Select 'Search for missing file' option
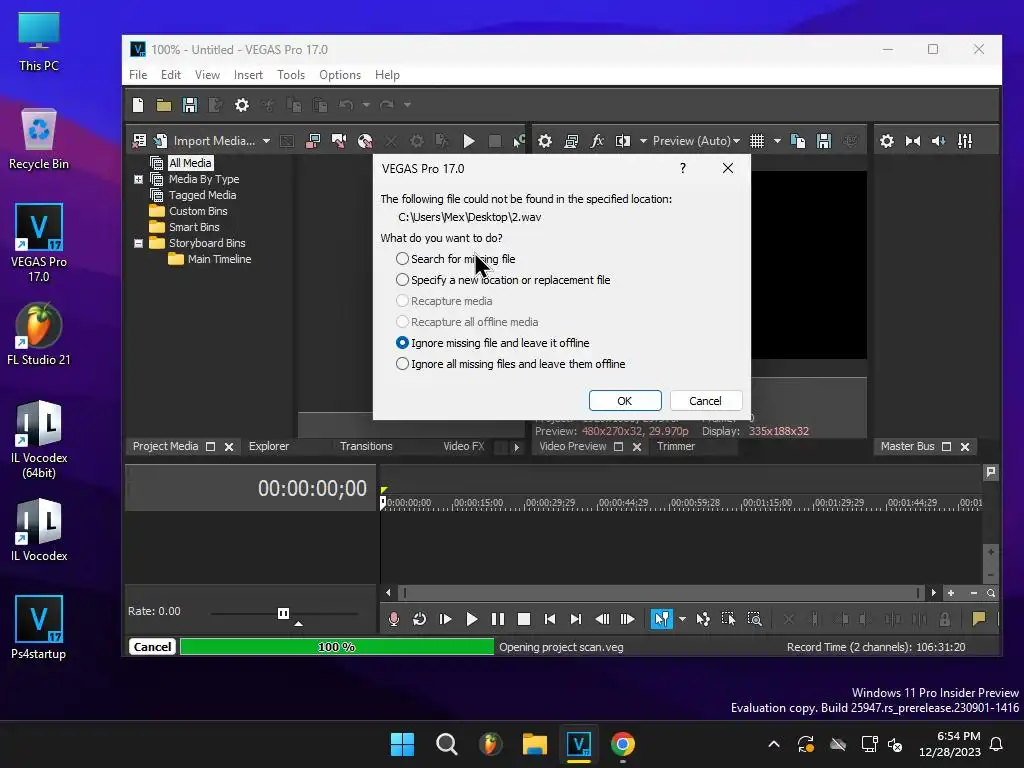Viewport: 1024px width, 768px height. coord(455,259)
